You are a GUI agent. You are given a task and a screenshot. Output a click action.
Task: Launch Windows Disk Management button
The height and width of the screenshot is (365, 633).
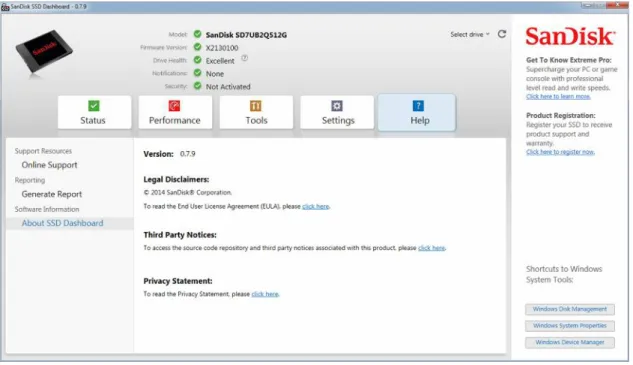click(x=570, y=309)
